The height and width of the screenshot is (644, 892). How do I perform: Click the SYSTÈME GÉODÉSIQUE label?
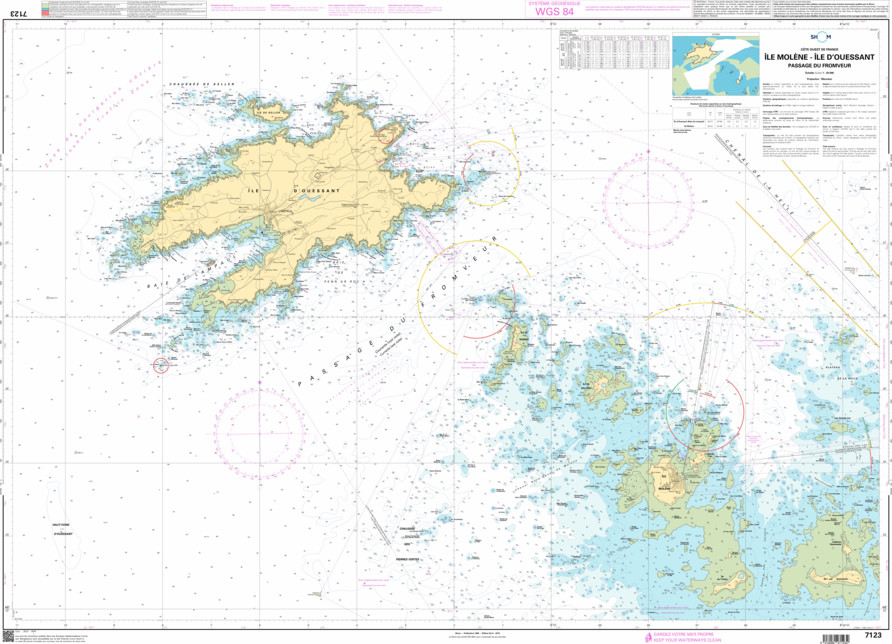554,3
